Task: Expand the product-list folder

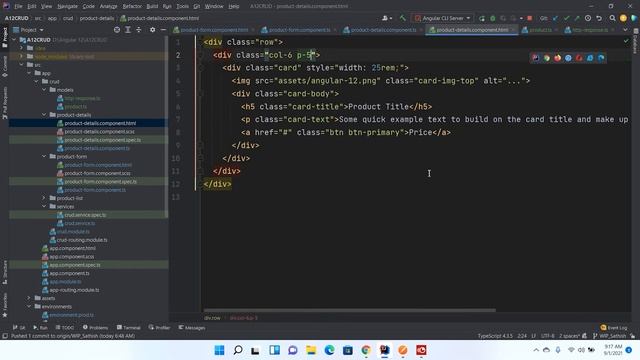Action: pyautogui.click(x=44, y=198)
